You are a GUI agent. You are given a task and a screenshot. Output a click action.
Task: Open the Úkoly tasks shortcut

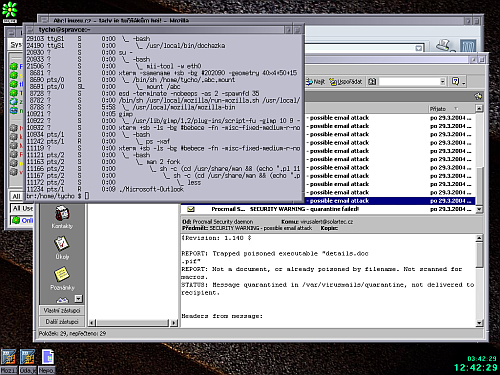click(x=62, y=247)
